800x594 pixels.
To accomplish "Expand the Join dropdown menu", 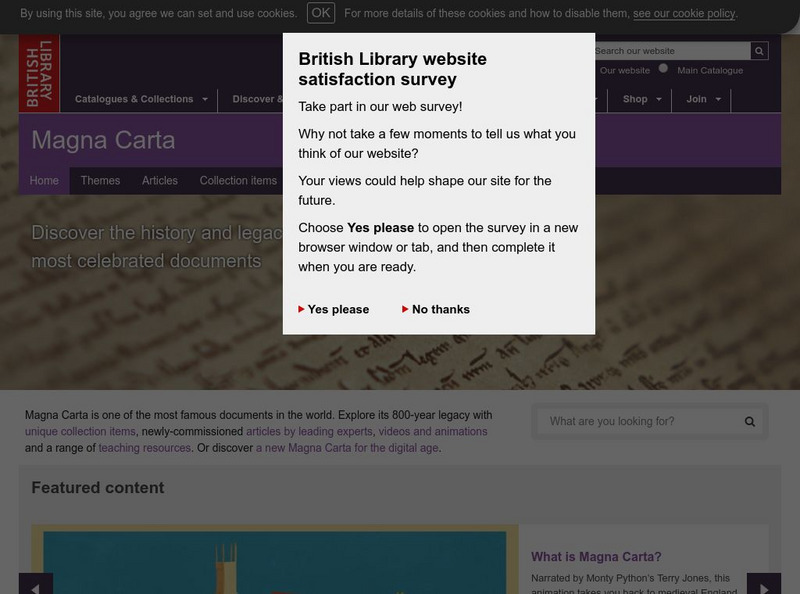I will click(x=704, y=99).
